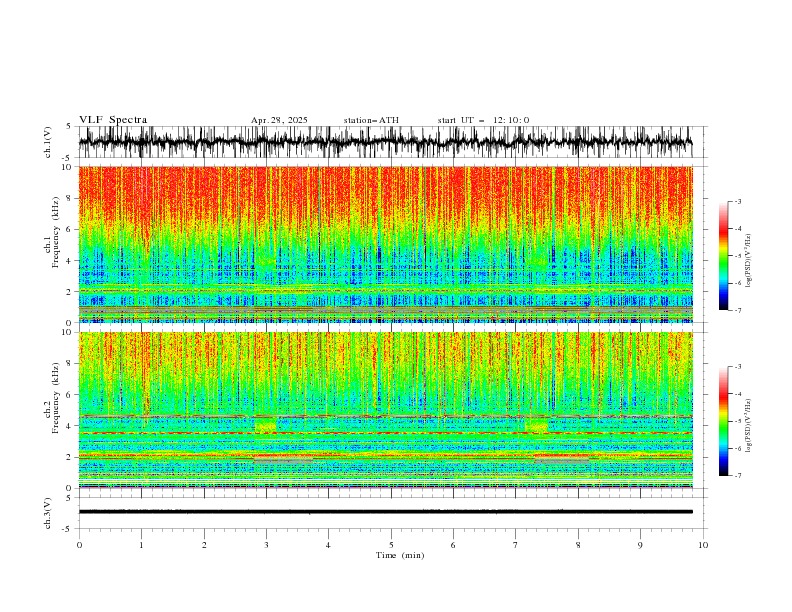Click time axis tick label "3"
792x612 pixels.
(x=266, y=545)
